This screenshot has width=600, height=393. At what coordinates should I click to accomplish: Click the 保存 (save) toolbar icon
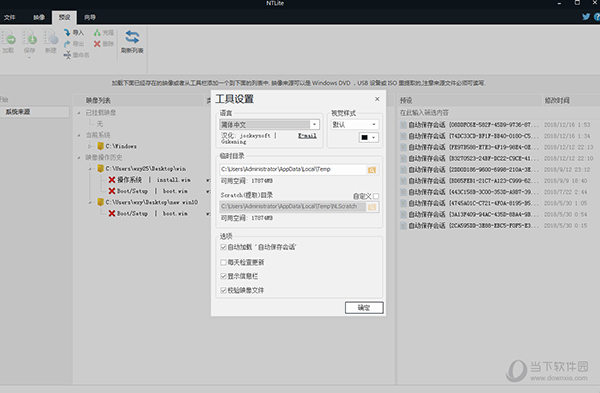29,38
